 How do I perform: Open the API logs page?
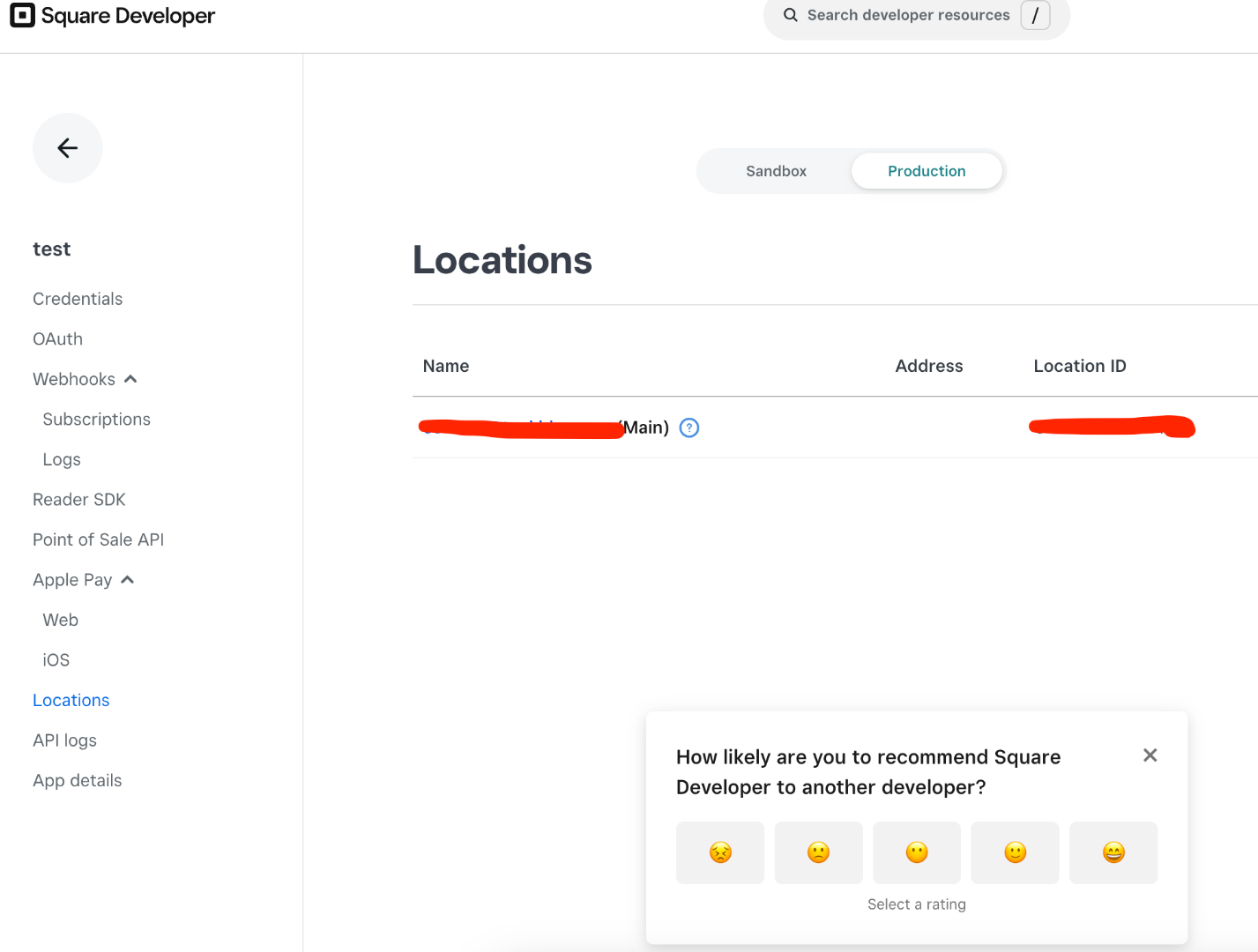point(65,740)
